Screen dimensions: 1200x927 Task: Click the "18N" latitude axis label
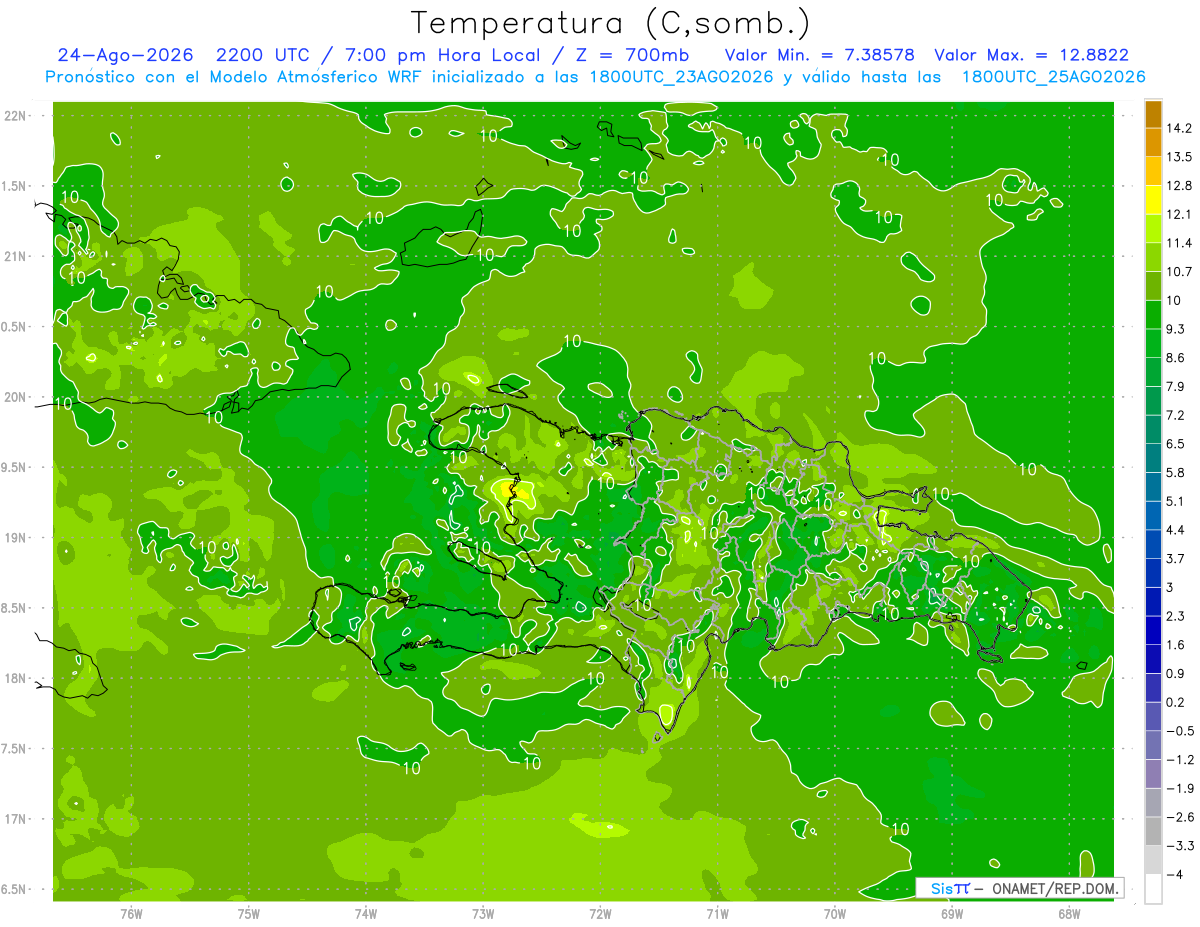[x=16, y=679]
